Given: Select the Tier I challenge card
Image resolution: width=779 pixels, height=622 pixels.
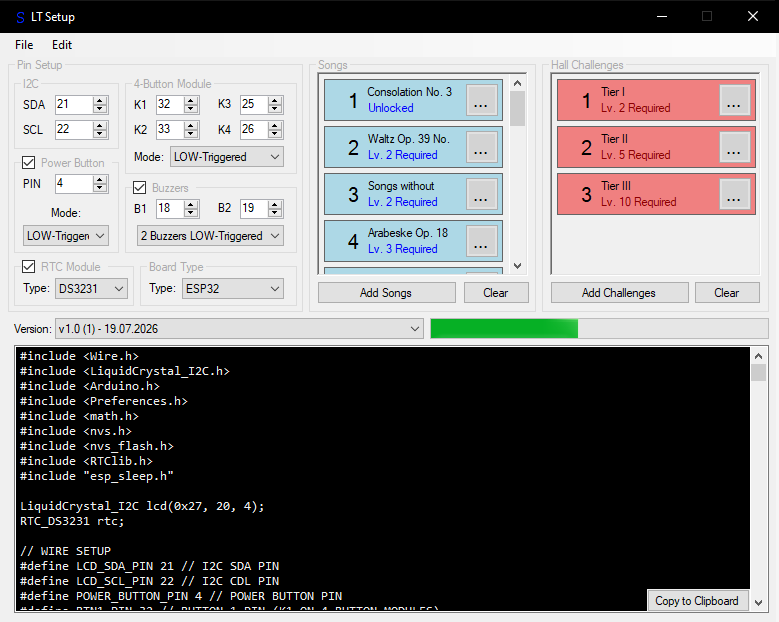Looking at the screenshot, I should 656,100.
